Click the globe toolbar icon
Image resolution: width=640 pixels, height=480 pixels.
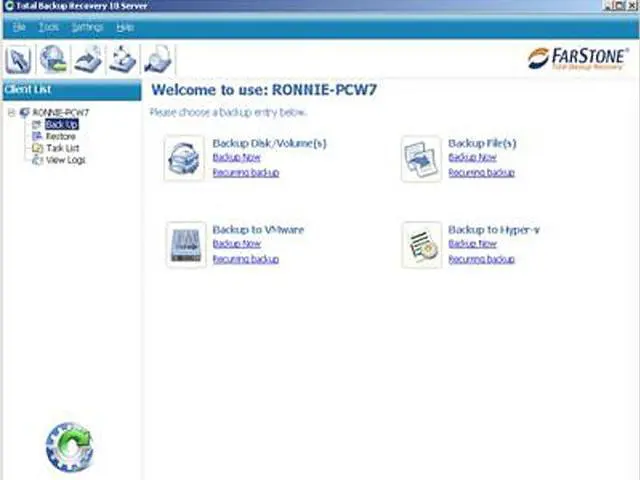[54, 59]
